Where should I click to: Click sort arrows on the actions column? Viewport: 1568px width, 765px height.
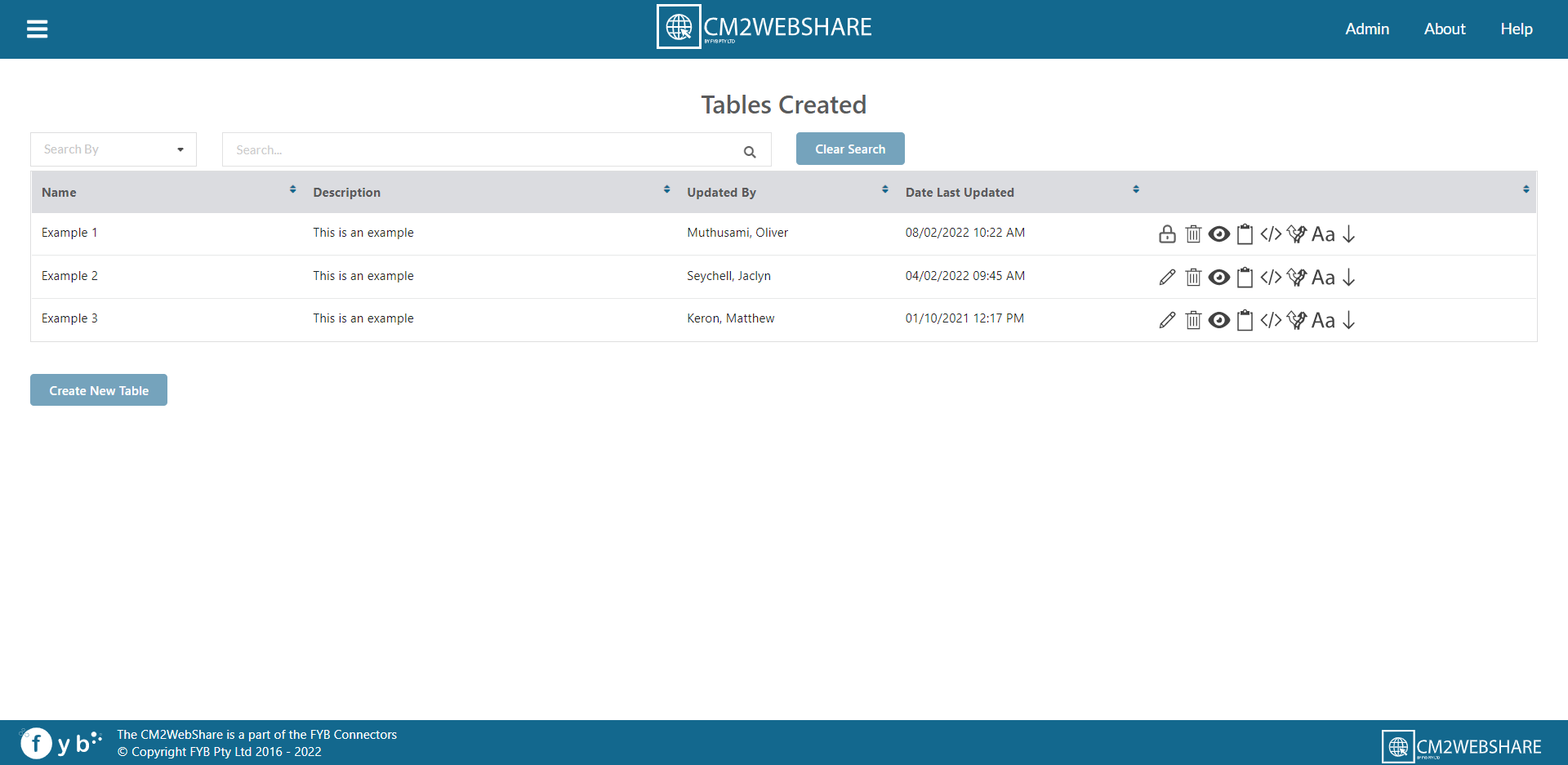tap(1526, 189)
